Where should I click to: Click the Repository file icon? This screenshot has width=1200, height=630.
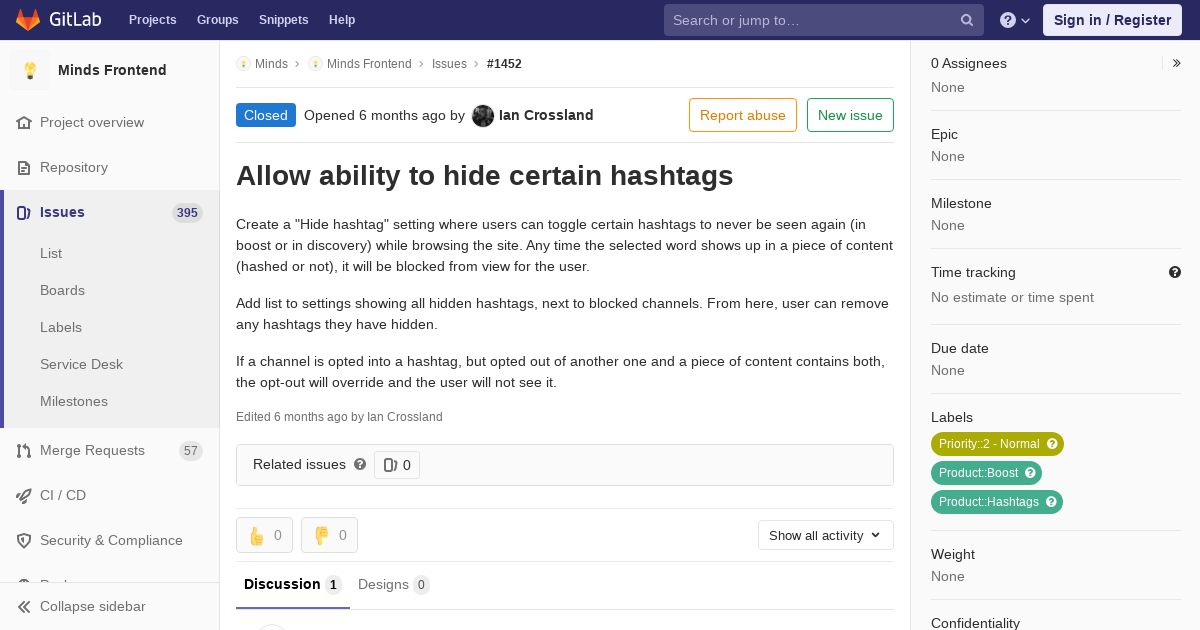coord(24,167)
